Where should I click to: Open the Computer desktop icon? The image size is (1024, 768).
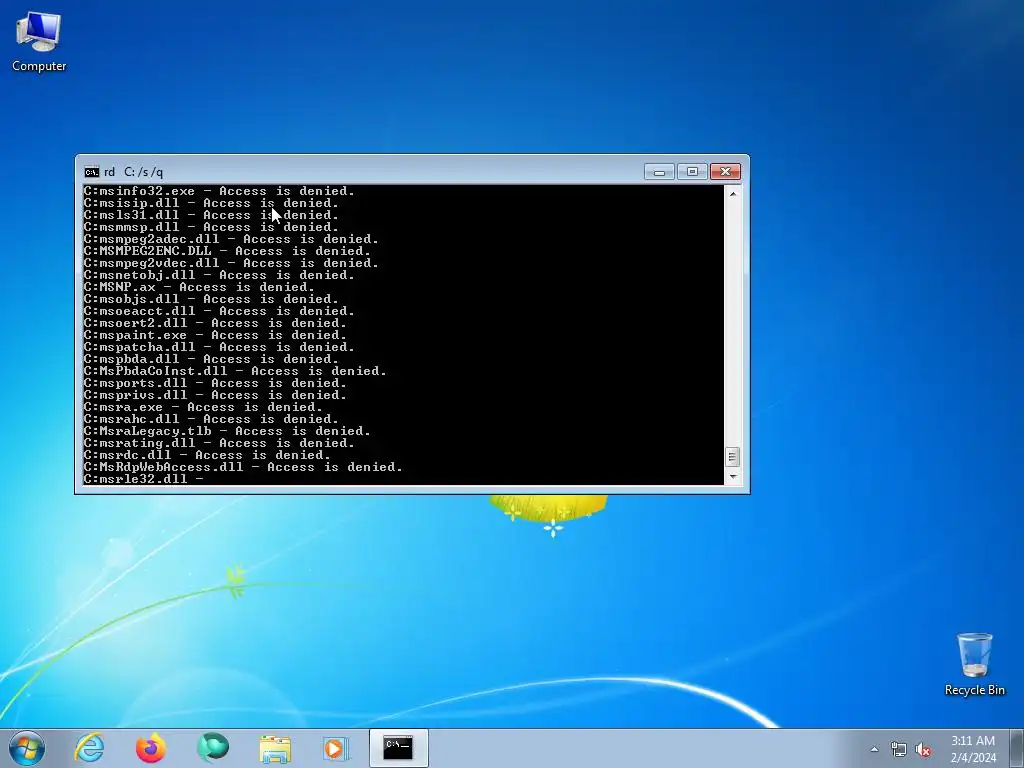pos(39,41)
